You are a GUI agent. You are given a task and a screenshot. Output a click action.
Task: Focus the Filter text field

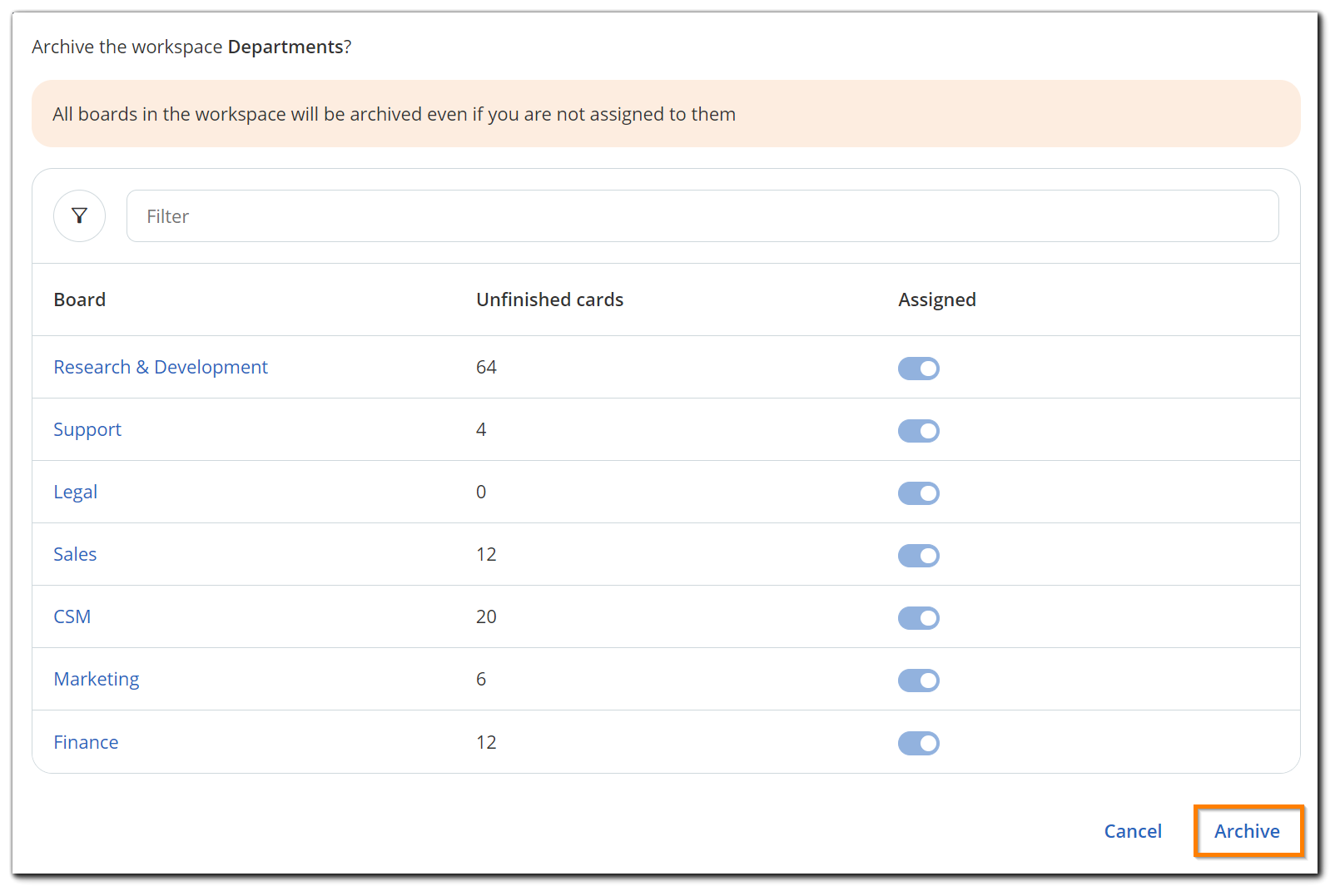(x=702, y=216)
